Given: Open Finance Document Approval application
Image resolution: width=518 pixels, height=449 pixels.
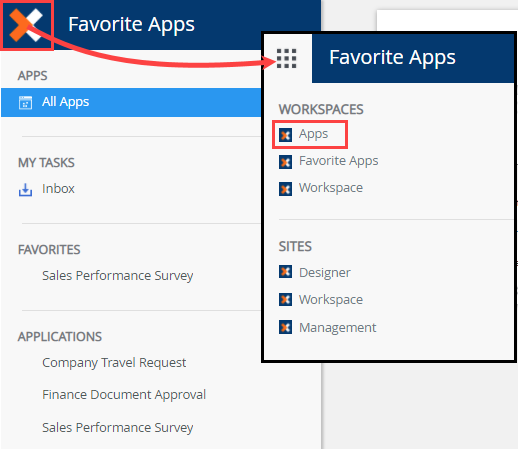Looking at the screenshot, I should (124, 395).
